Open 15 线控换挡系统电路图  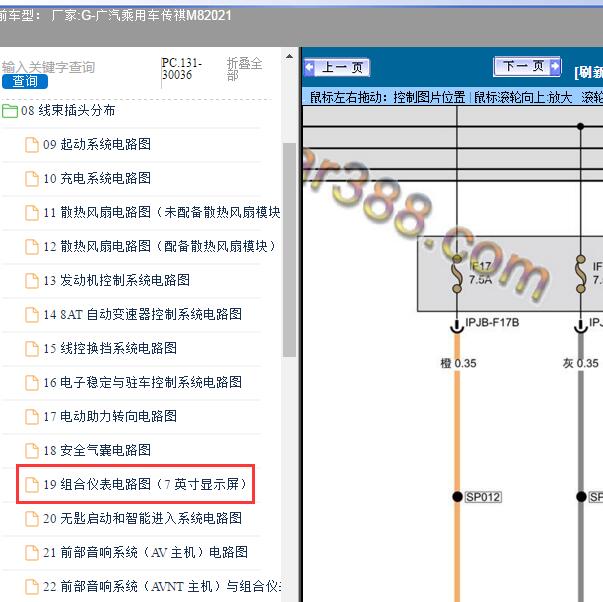click(110, 349)
